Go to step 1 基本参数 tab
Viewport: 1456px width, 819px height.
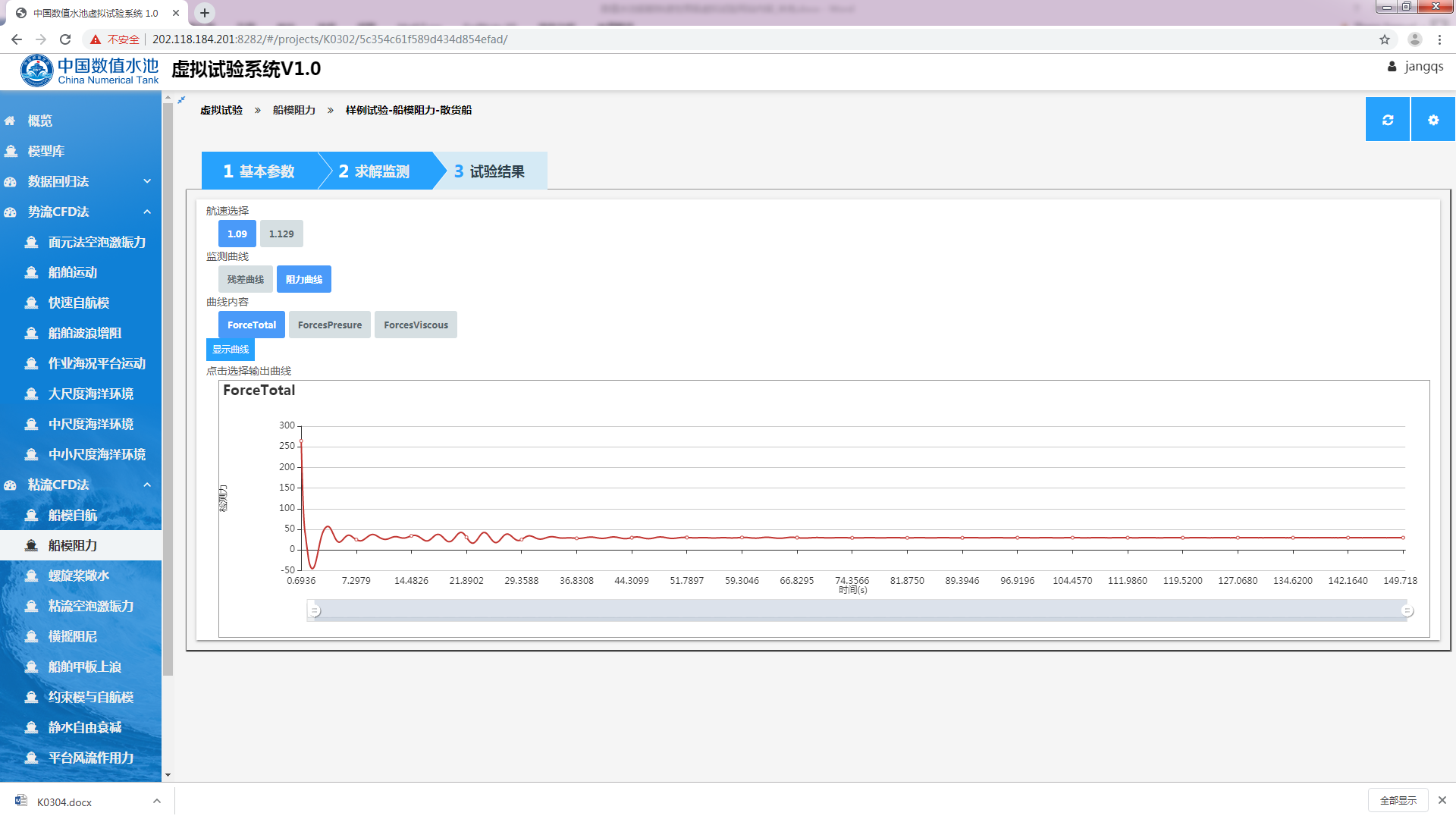click(259, 171)
